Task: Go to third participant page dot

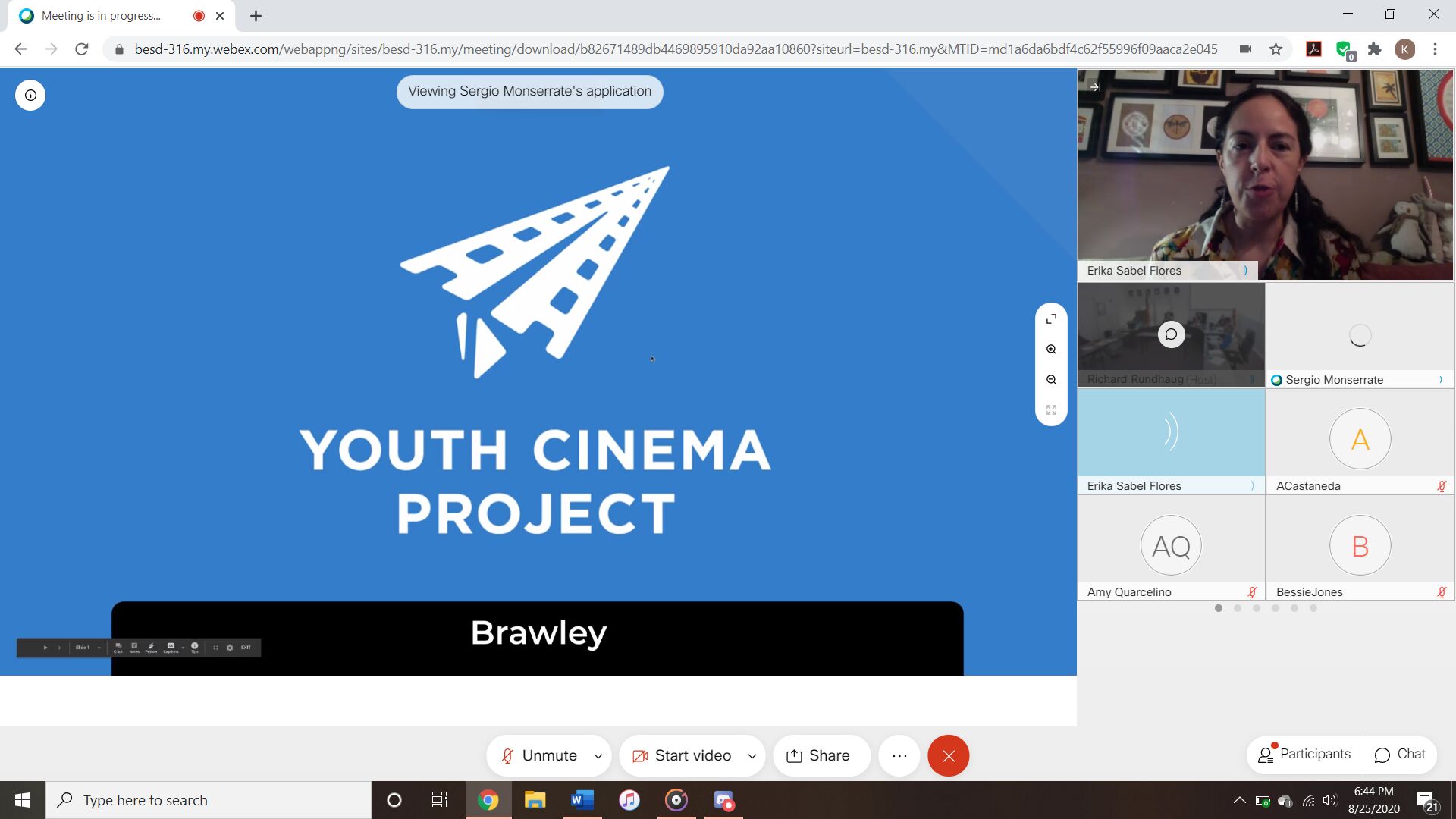Action: coord(1257,608)
